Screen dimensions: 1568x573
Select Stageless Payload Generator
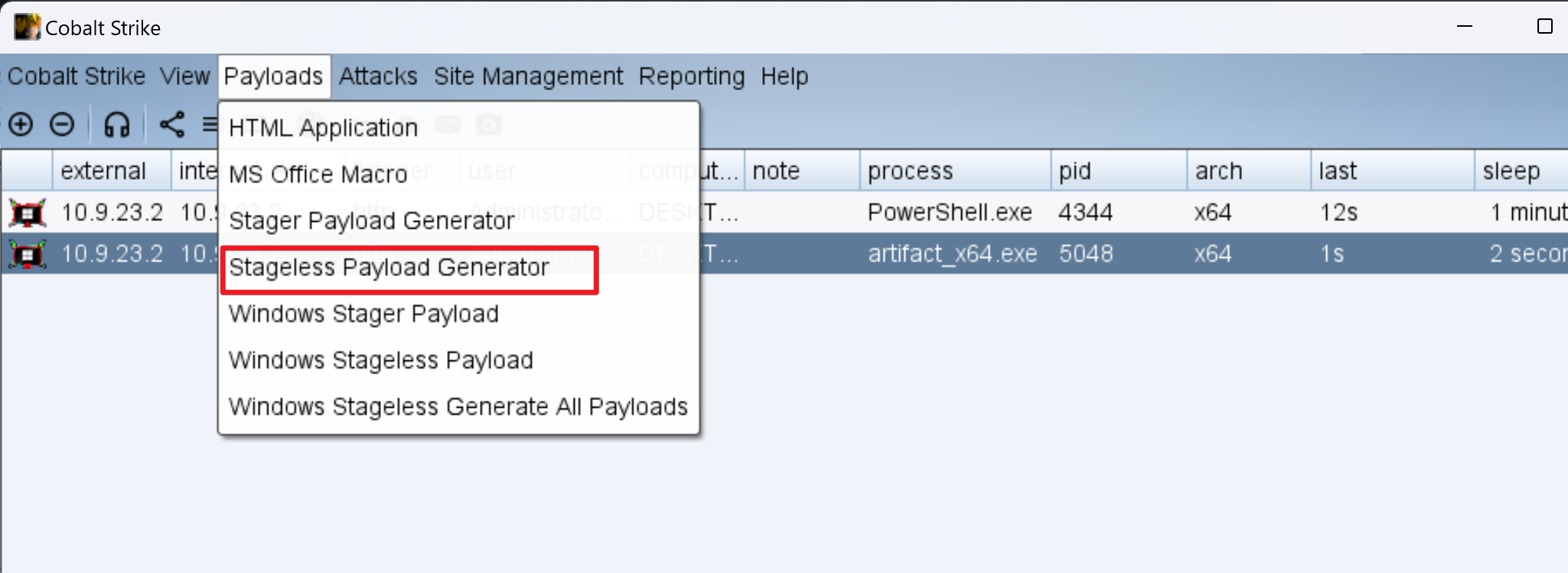tap(459, 268)
